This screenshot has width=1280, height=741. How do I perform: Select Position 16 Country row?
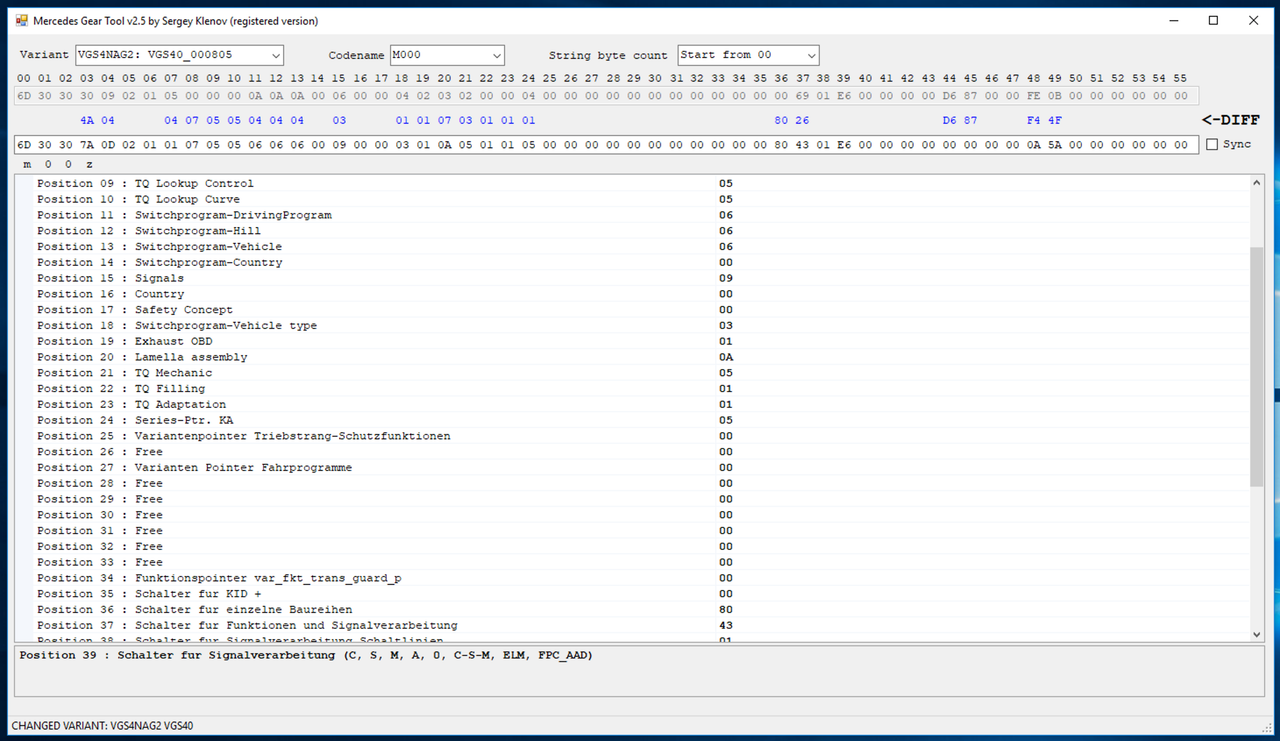click(632, 295)
